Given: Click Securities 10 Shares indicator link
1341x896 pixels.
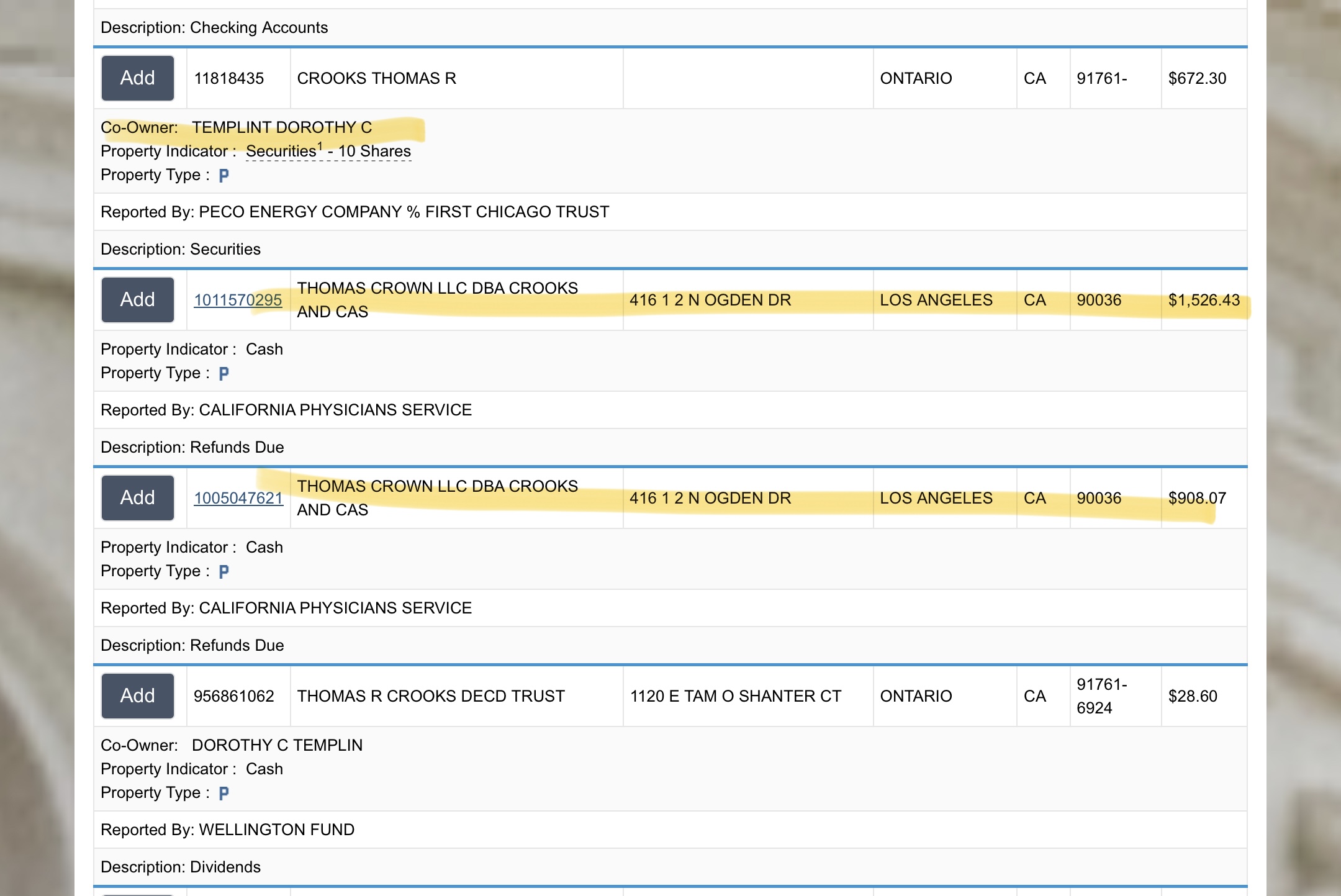Looking at the screenshot, I should coord(328,152).
